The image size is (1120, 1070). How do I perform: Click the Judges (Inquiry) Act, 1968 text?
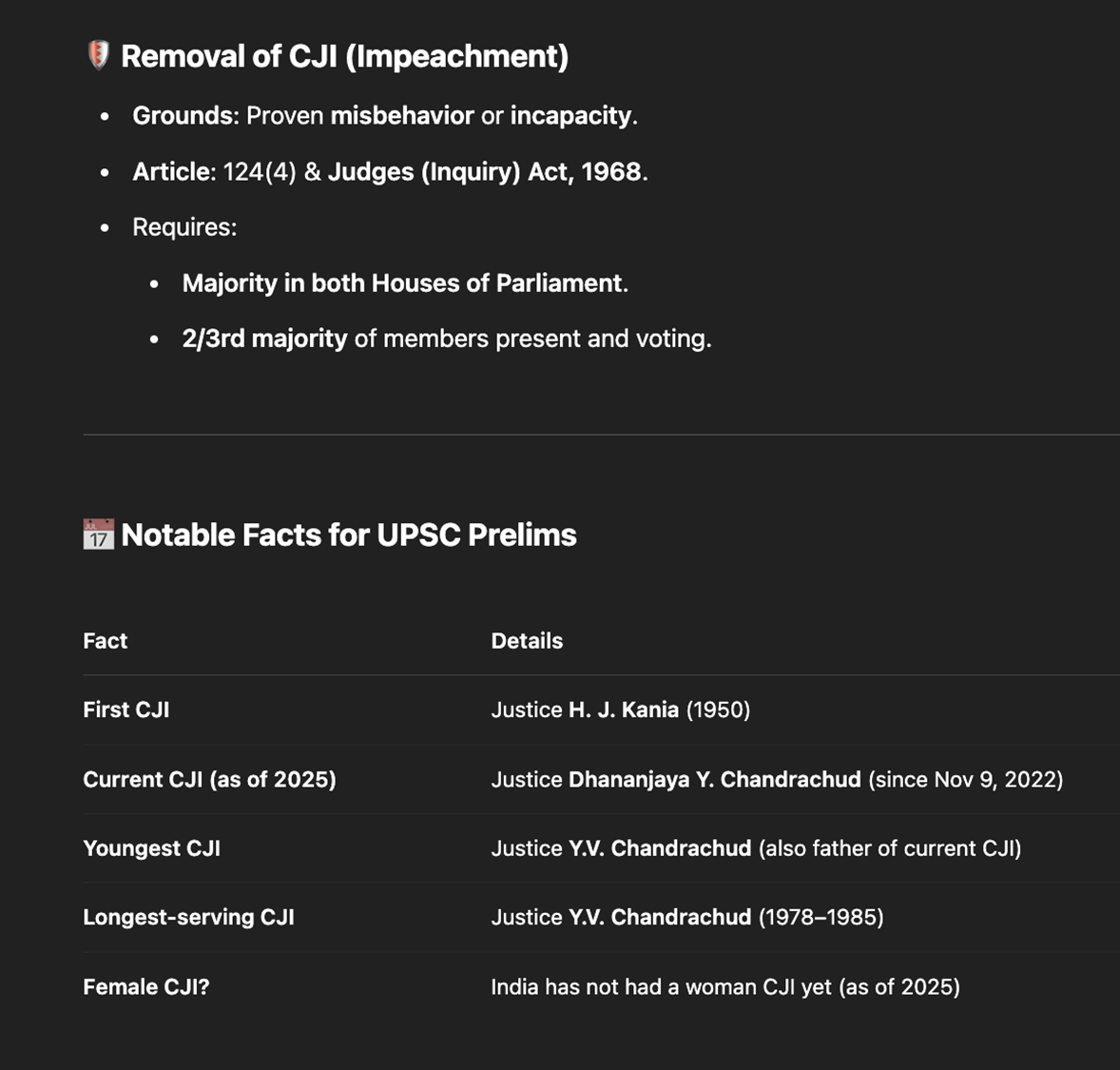[x=488, y=171]
